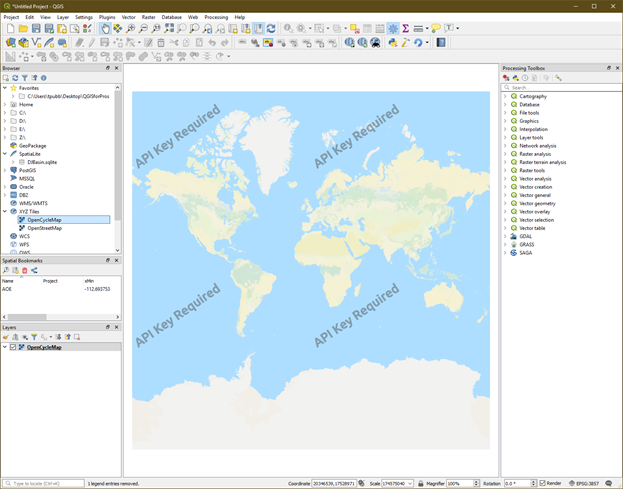Image resolution: width=623 pixels, height=489 pixels.
Task: Select DJBasin.sqlite in Browser tree
Action: pyautogui.click(x=42, y=162)
